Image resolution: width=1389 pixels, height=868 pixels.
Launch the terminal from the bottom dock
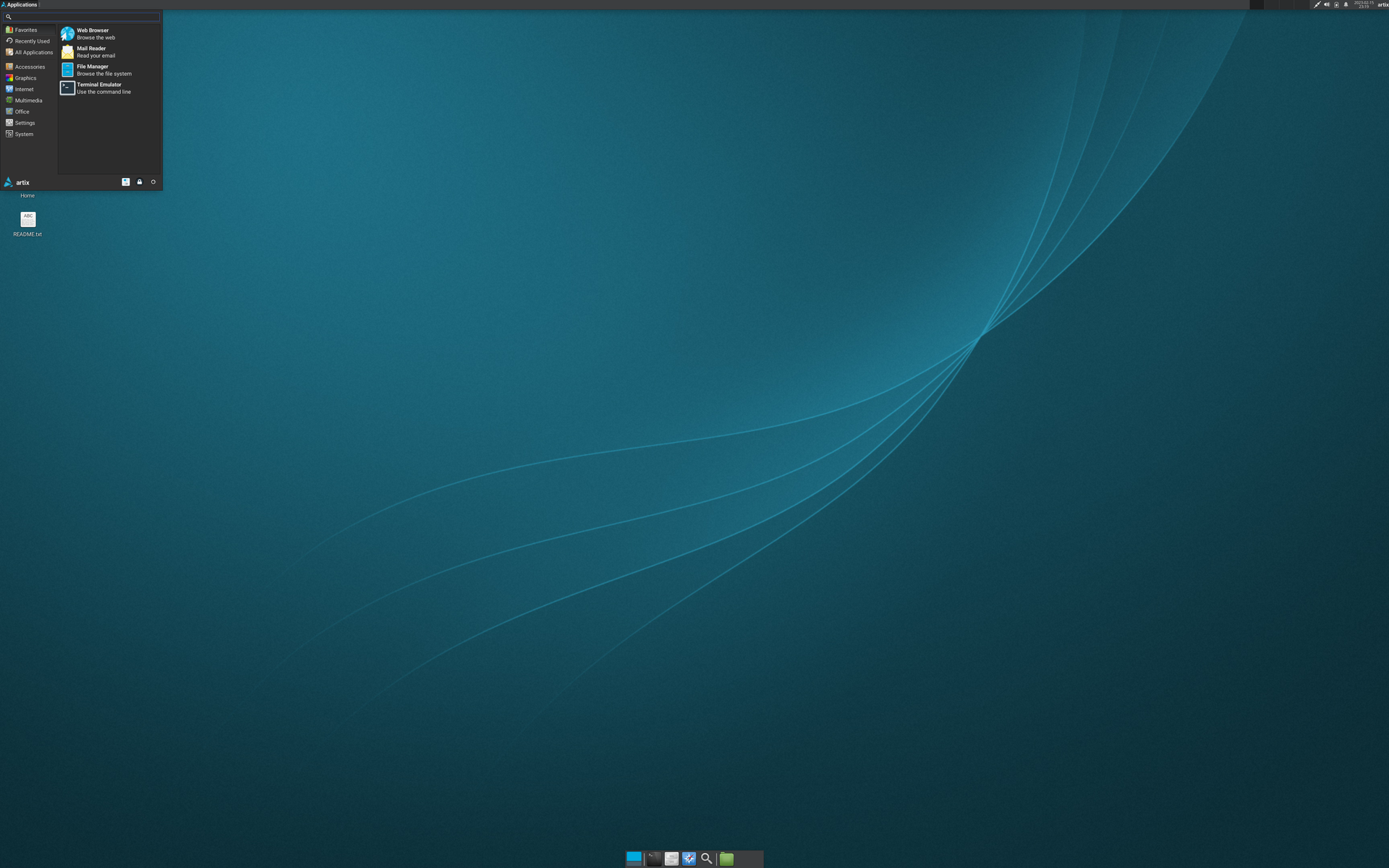653,859
